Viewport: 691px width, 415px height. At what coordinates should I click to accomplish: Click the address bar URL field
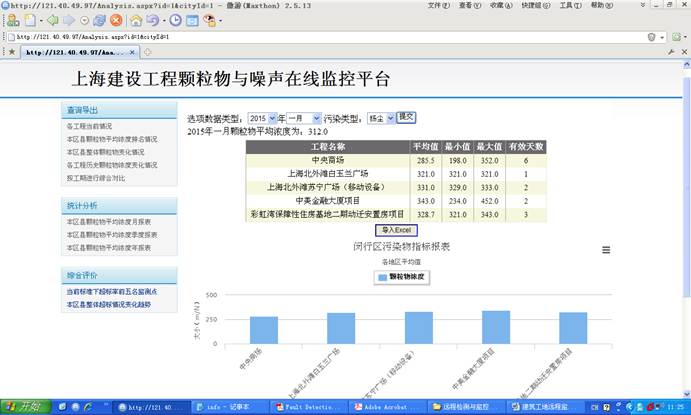[x=300, y=37]
